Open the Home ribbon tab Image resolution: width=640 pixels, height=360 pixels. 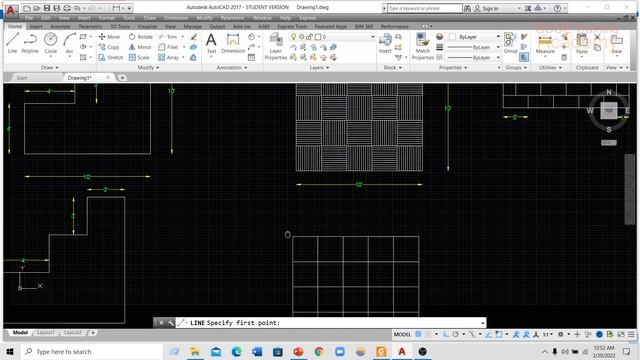(15, 27)
